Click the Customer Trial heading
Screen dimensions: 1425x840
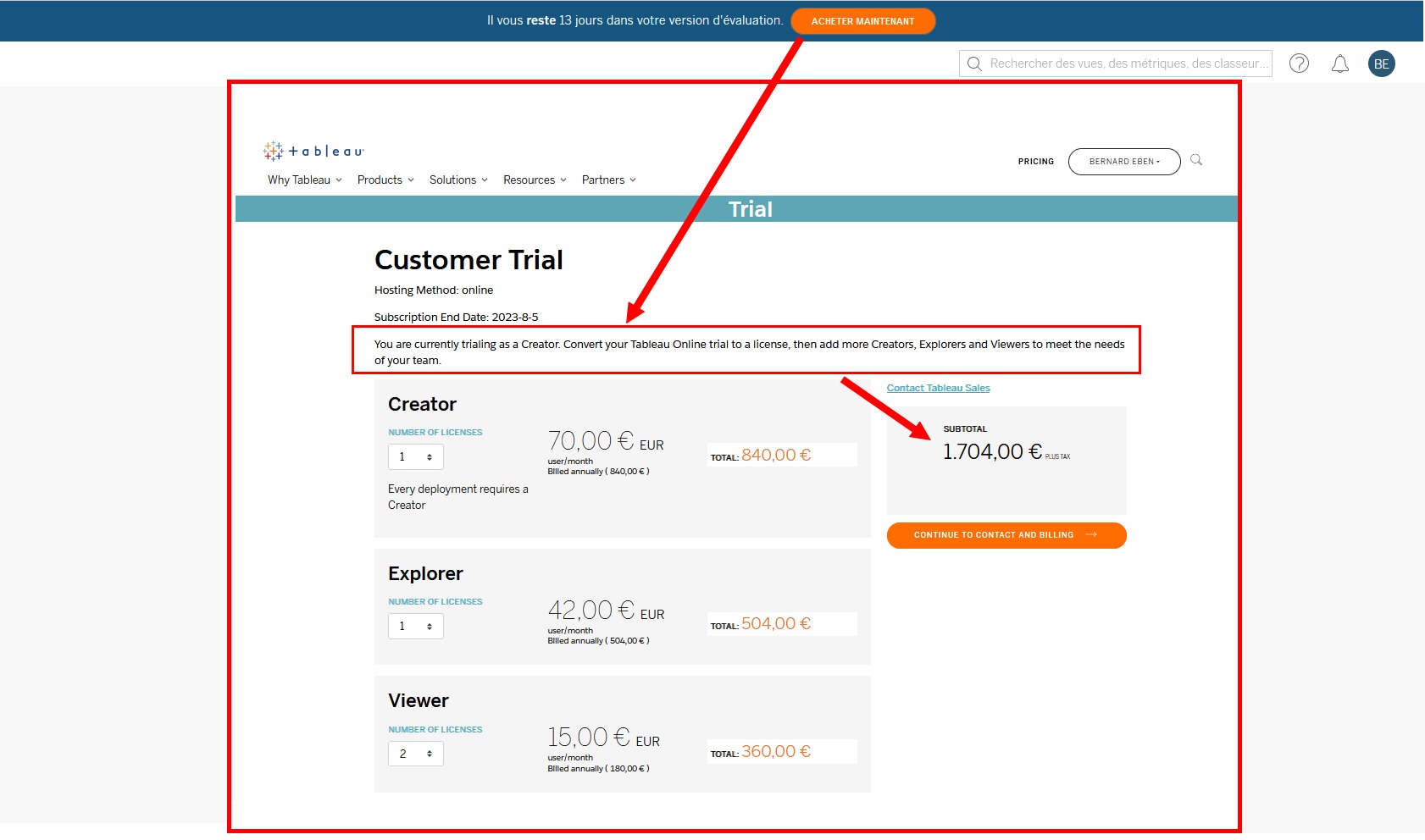tap(469, 260)
